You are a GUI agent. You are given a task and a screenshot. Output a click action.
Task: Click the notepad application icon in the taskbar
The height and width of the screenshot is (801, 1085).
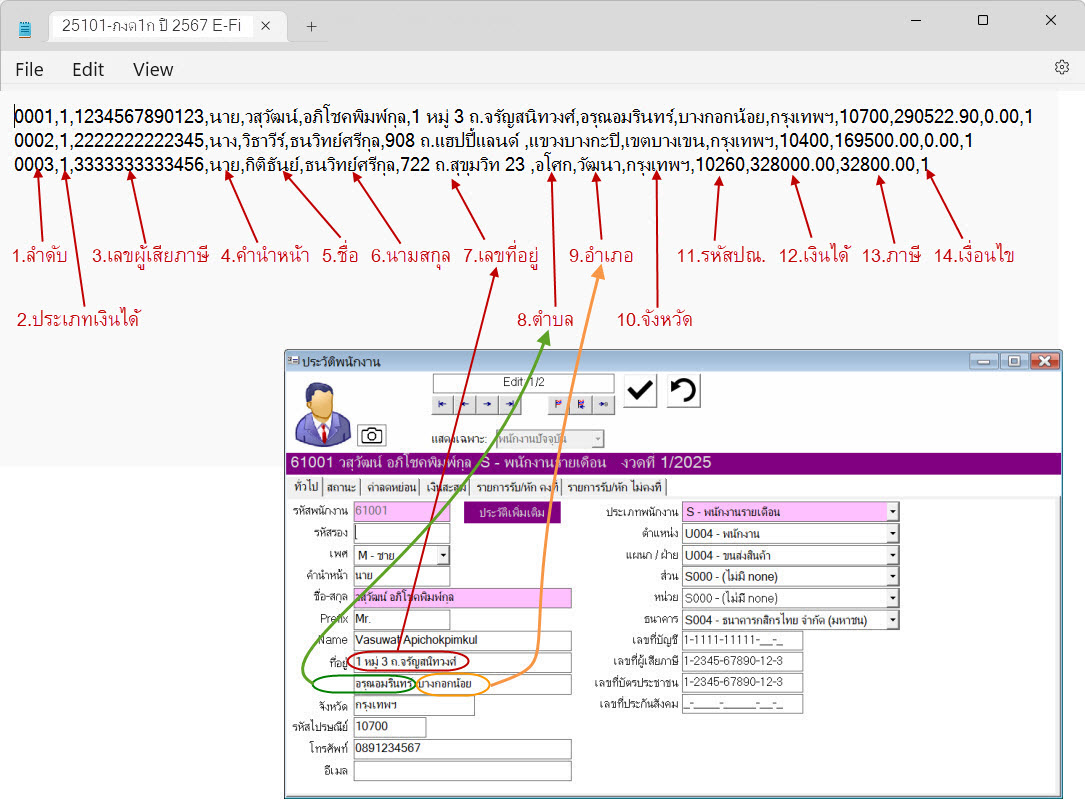22,28
